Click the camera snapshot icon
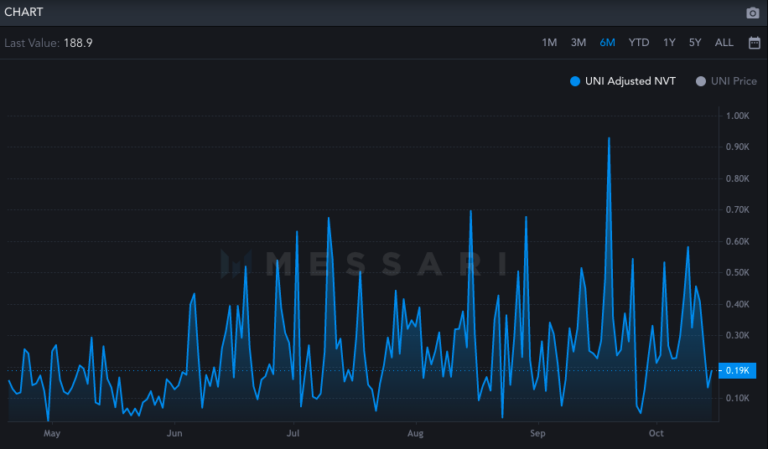768x449 pixels. click(x=753, y=13)
